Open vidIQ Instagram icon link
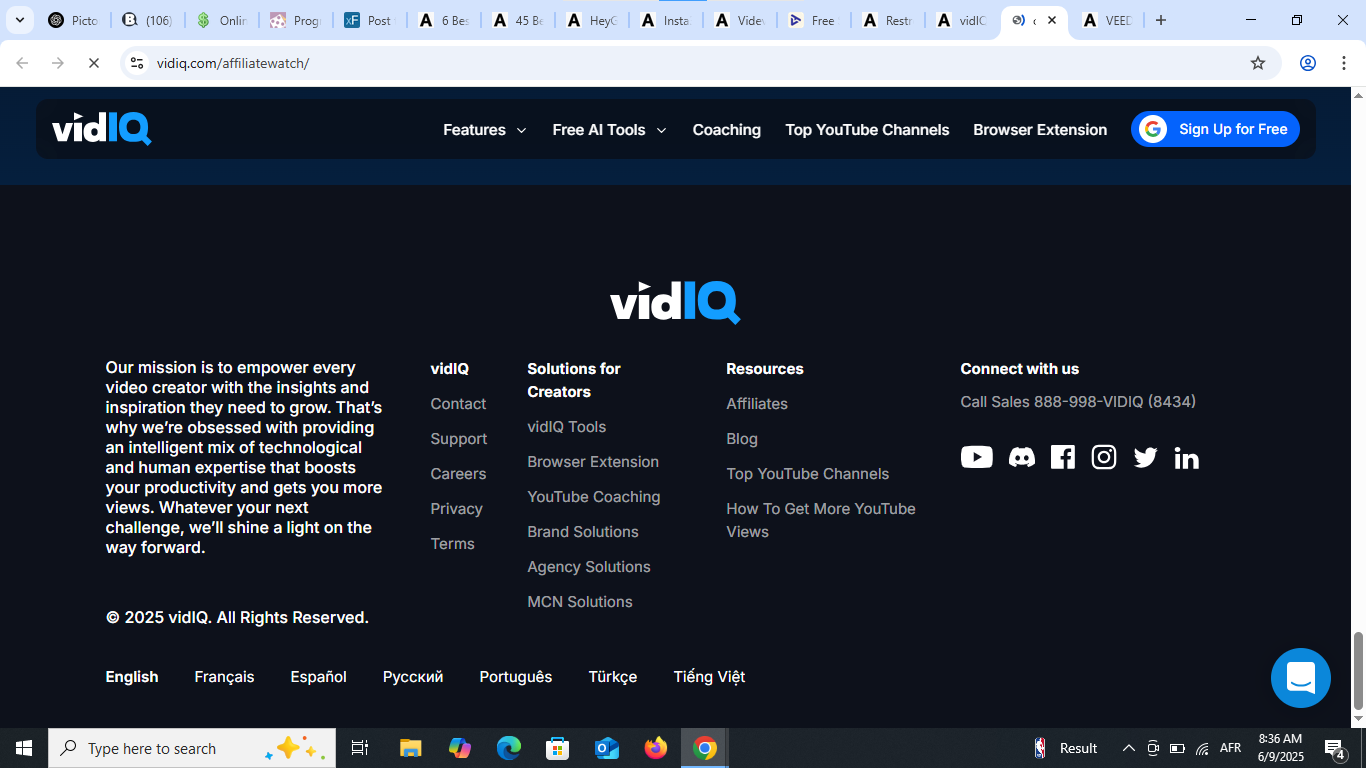 point(1104,457)
